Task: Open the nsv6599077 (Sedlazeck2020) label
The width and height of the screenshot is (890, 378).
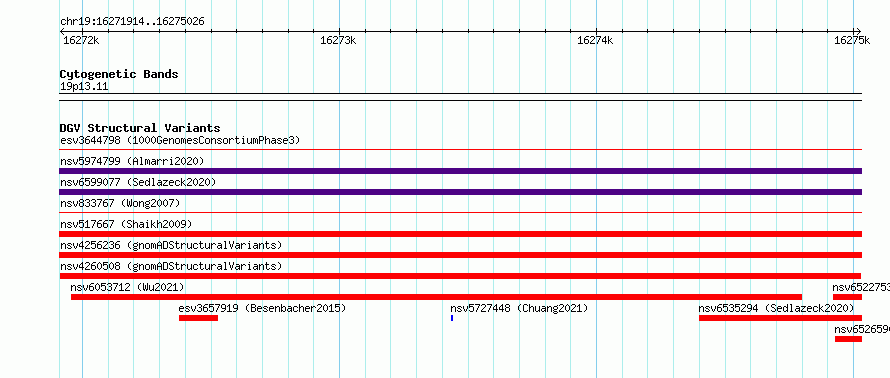Action: pyautogui.click(x=138, y=182)
